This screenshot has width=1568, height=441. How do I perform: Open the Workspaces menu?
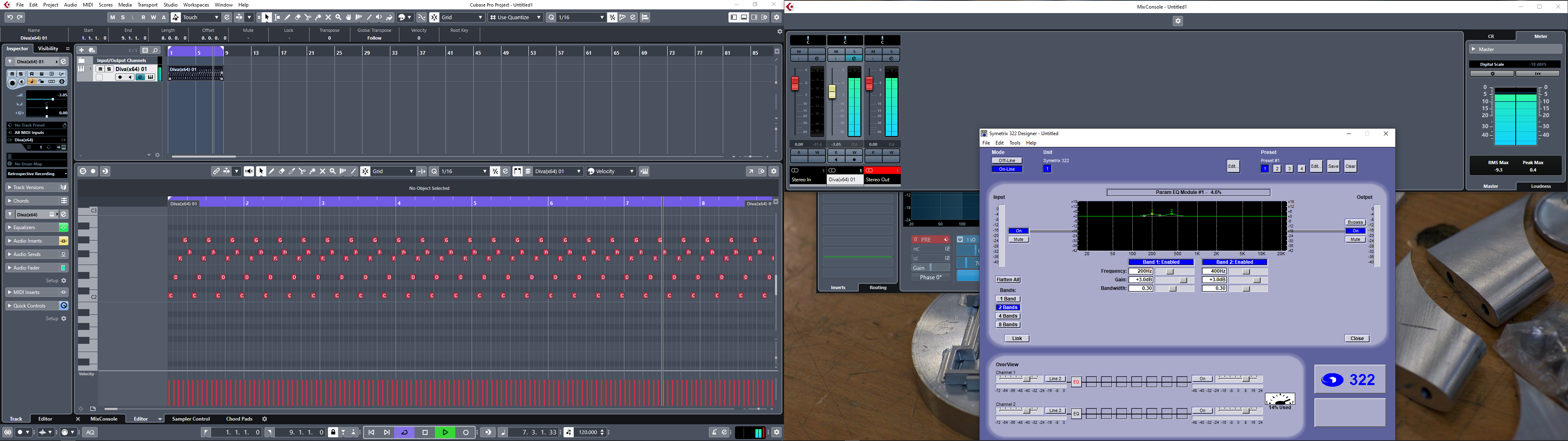196,5
